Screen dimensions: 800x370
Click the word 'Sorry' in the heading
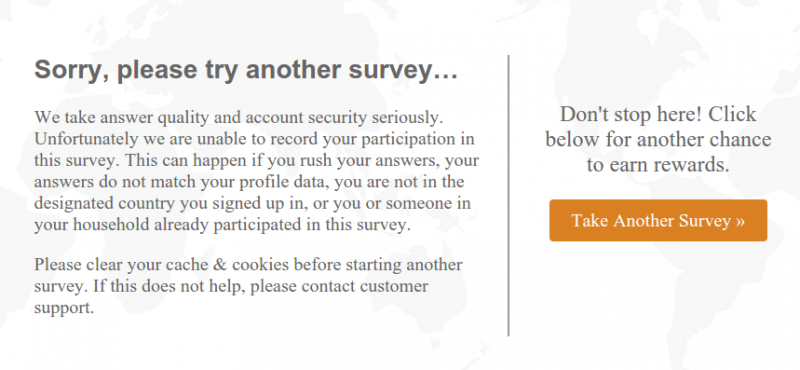point(71,69)
